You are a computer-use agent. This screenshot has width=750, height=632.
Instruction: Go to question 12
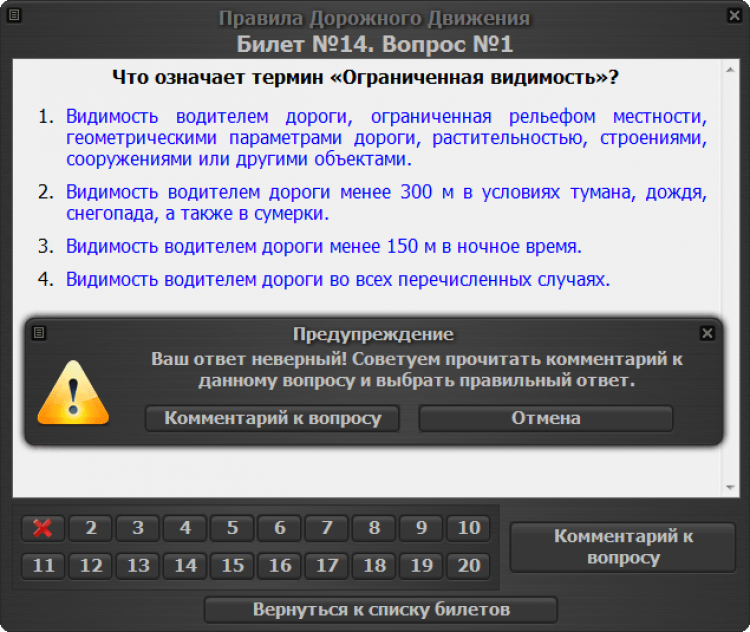(90, 566)
